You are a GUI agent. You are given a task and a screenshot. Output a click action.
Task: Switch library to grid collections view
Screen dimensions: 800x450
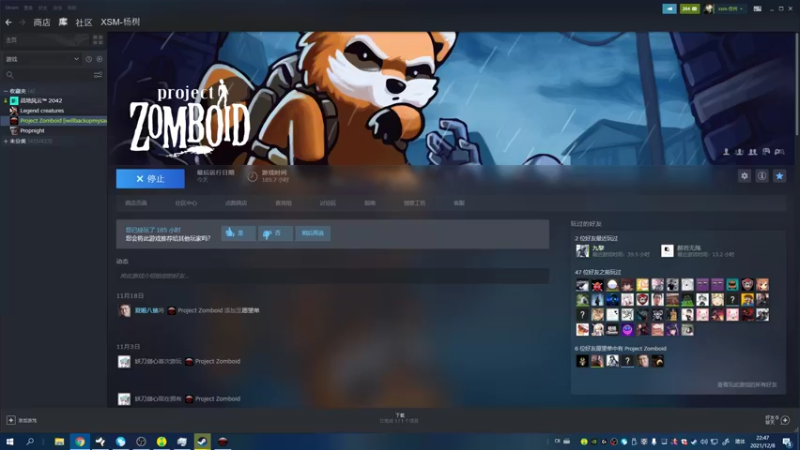(x=98, y=40)
